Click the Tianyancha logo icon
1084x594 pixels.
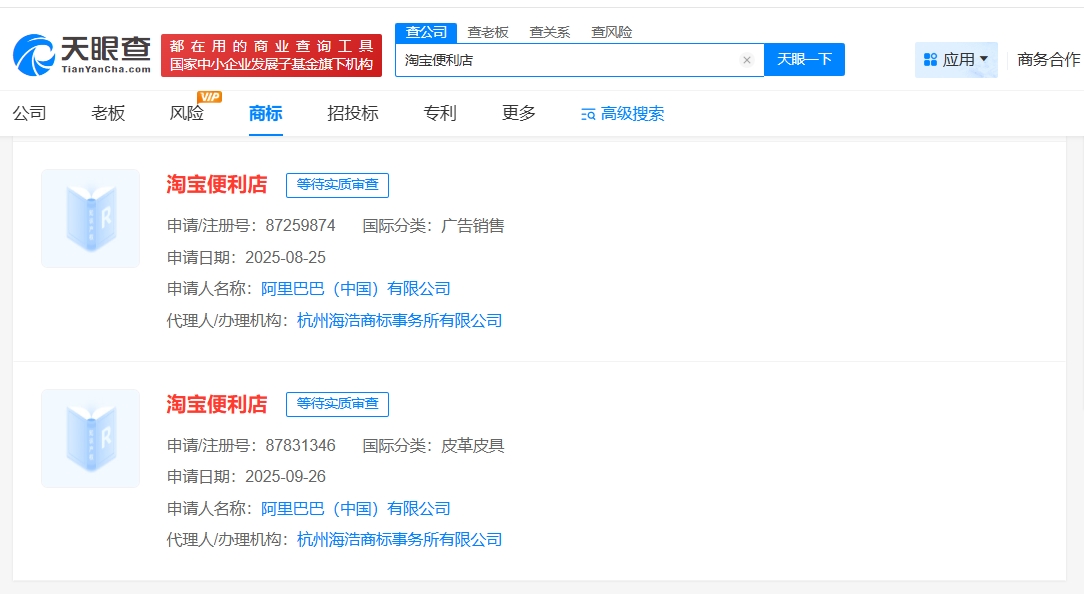pyautogui.click(x=34, y=55)
